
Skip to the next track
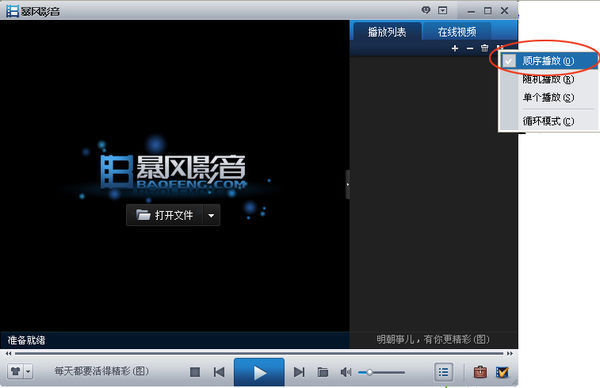tap(299, 372)
